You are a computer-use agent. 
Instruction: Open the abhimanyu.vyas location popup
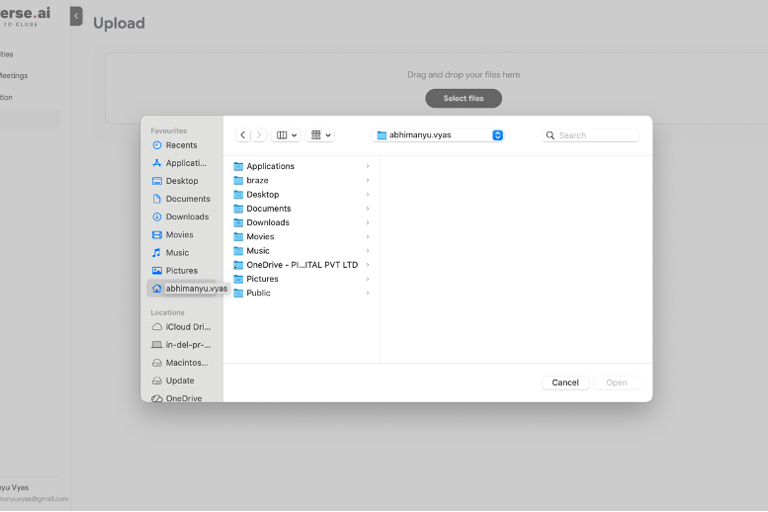pos(438,135)
